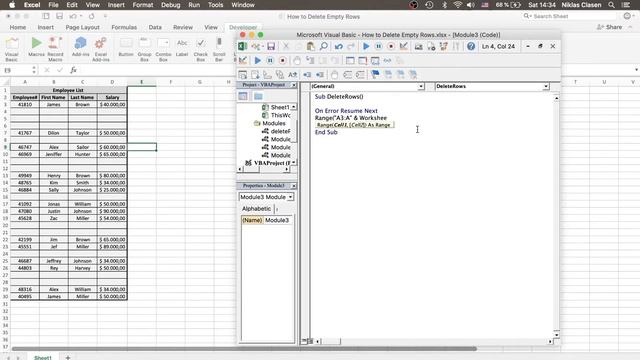This screenshot has width=640, height=360.
Task: Click the Share button in Excel
Action: point(609,27)
